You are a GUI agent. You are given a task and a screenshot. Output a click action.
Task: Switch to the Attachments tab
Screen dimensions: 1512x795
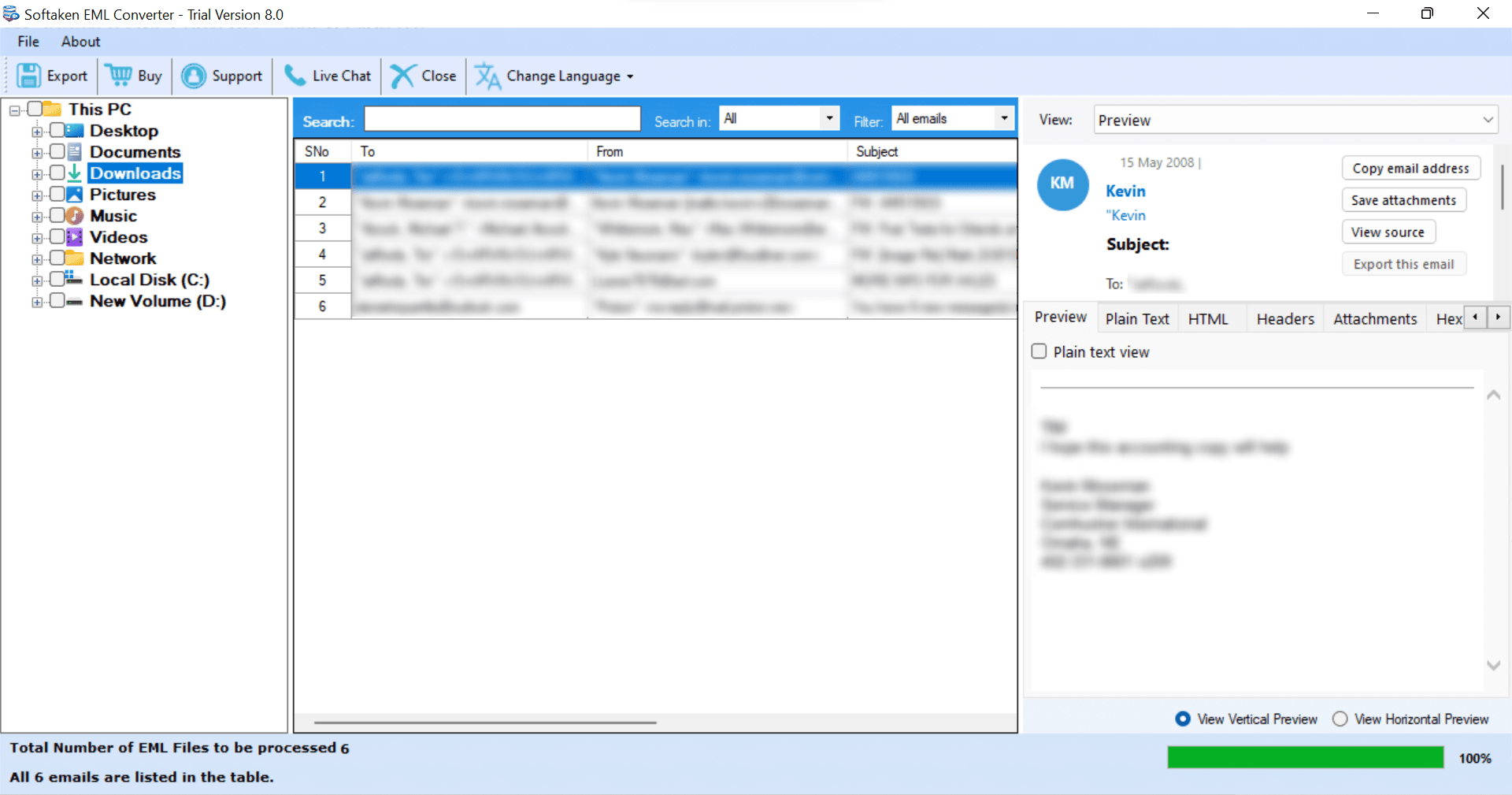tap(1375, 318)
